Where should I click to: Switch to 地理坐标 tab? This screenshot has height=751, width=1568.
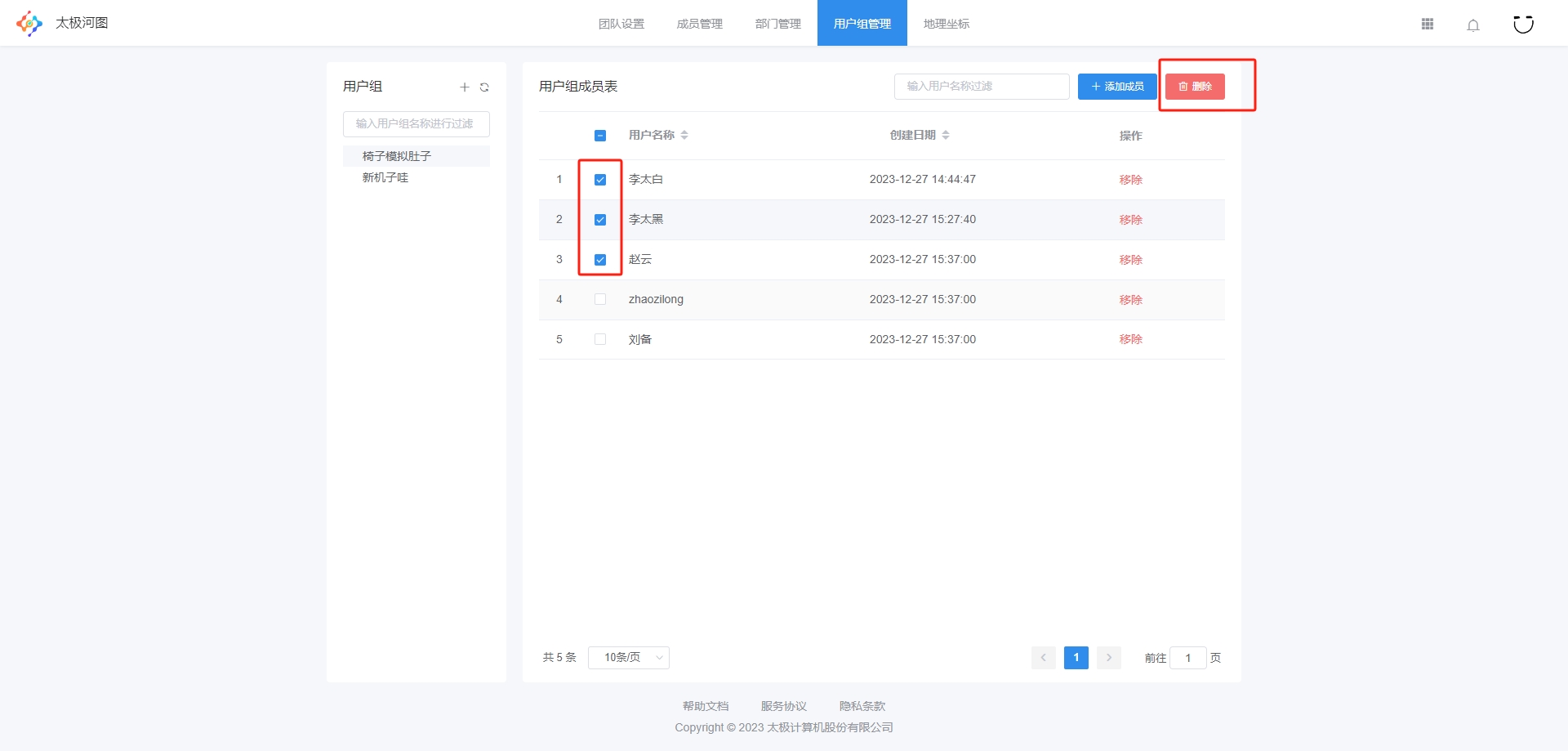coord(947,24)
